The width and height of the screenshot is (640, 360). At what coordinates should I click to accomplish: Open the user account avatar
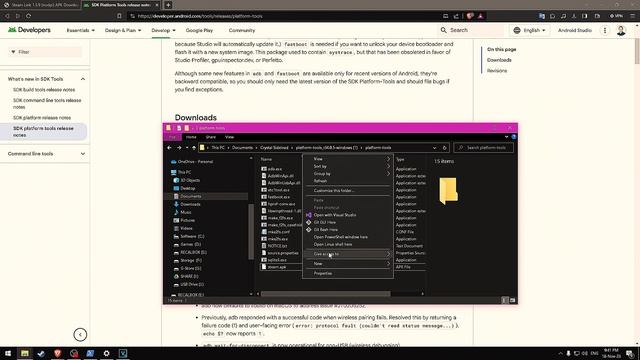click(621, 30)
